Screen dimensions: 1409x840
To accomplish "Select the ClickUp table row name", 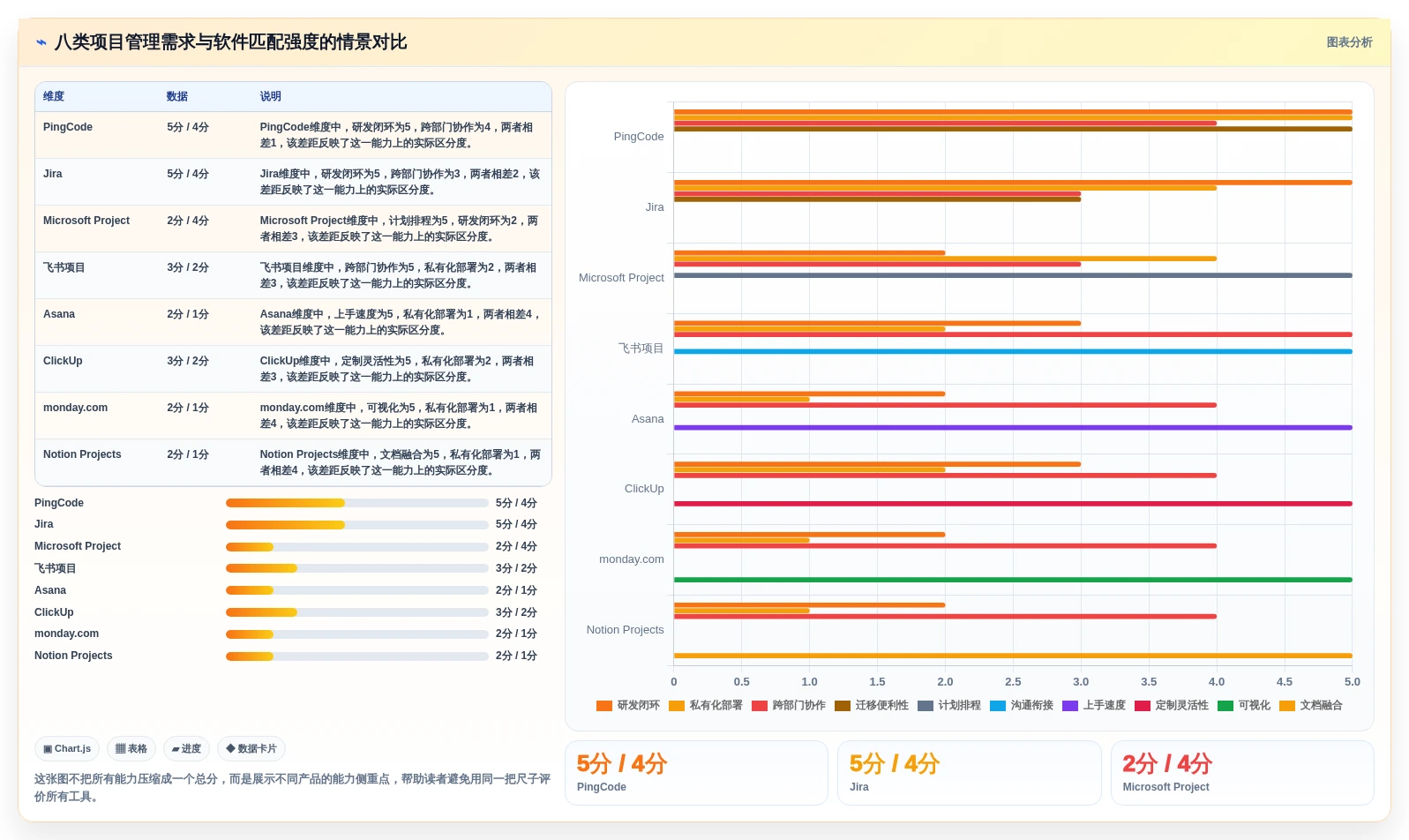I will pyautogui.click(x=63, y=361).
